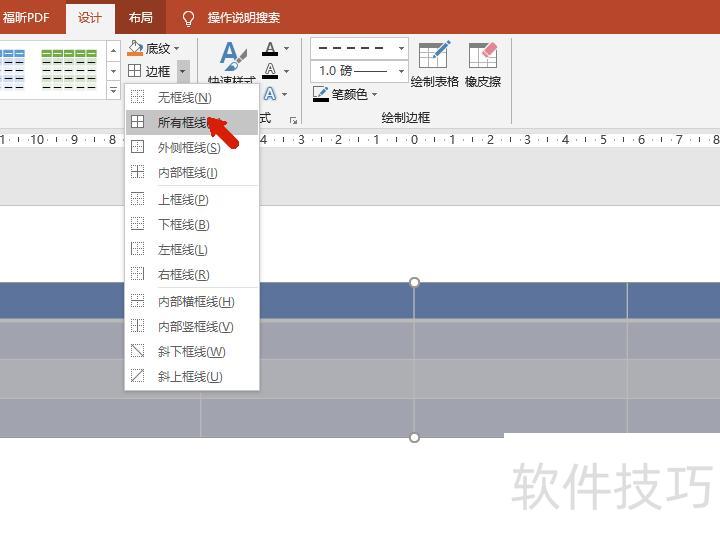Screen dimensions: 720x540
Task: Expand the 底纹 dropdown arrow
Action: tap(177, 48)
